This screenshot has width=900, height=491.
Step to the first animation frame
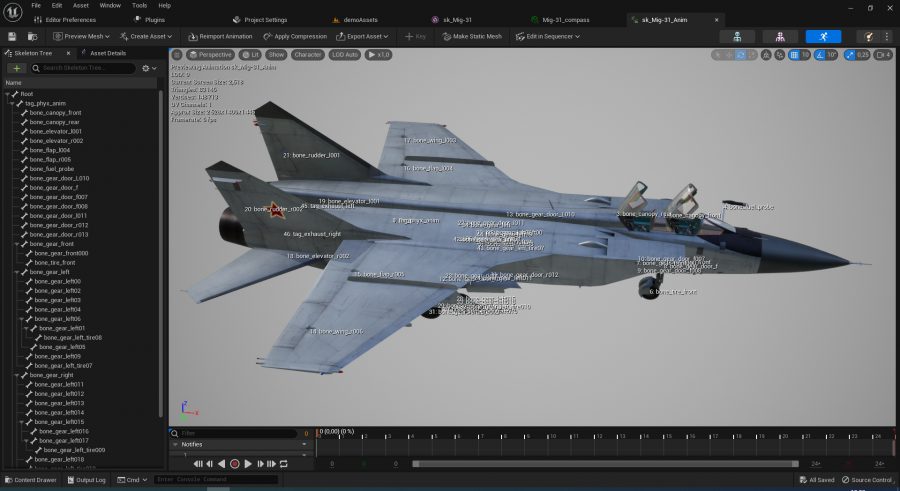coord(198,464)
